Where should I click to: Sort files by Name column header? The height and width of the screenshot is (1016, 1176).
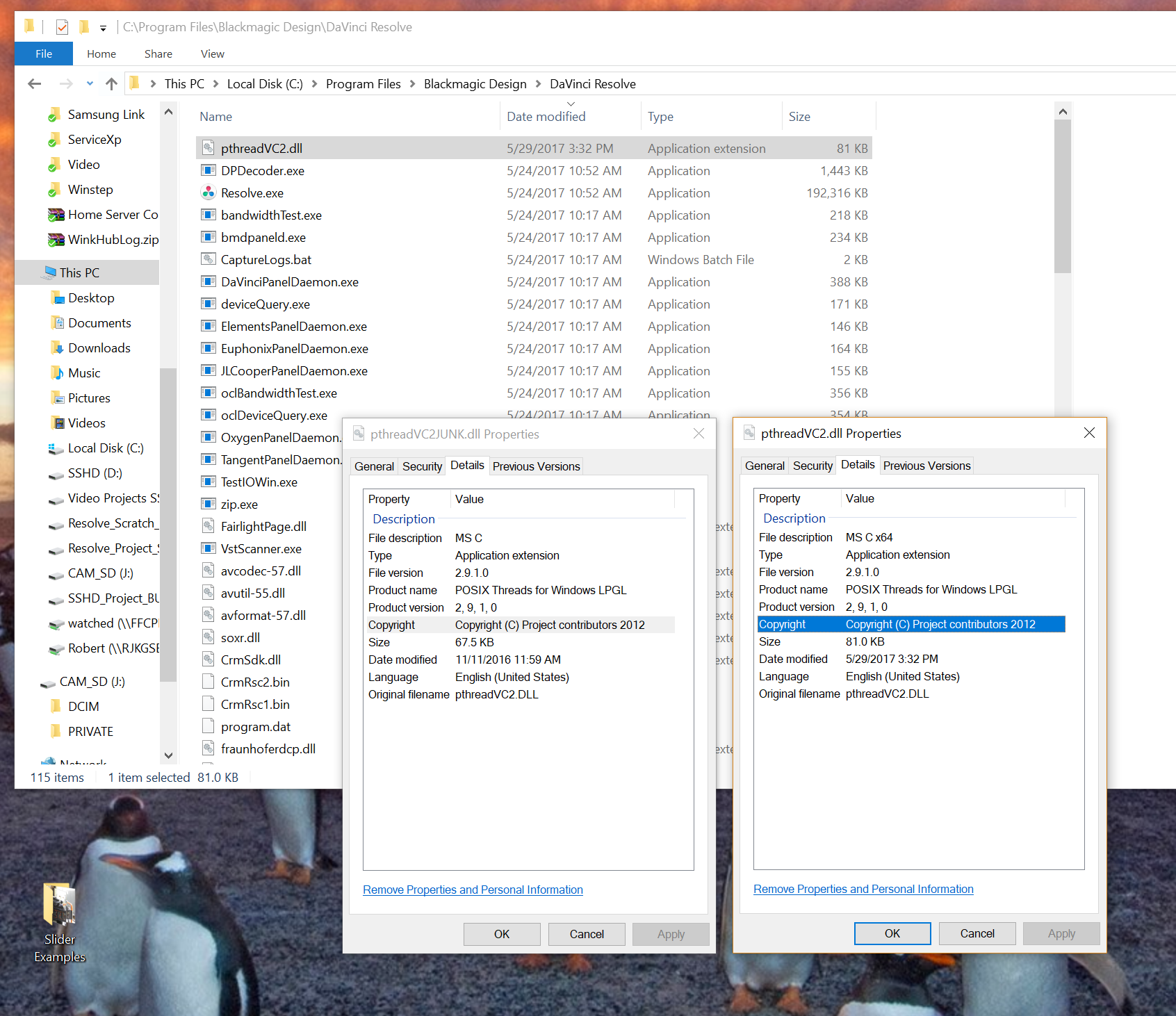(x=348, y=117)
